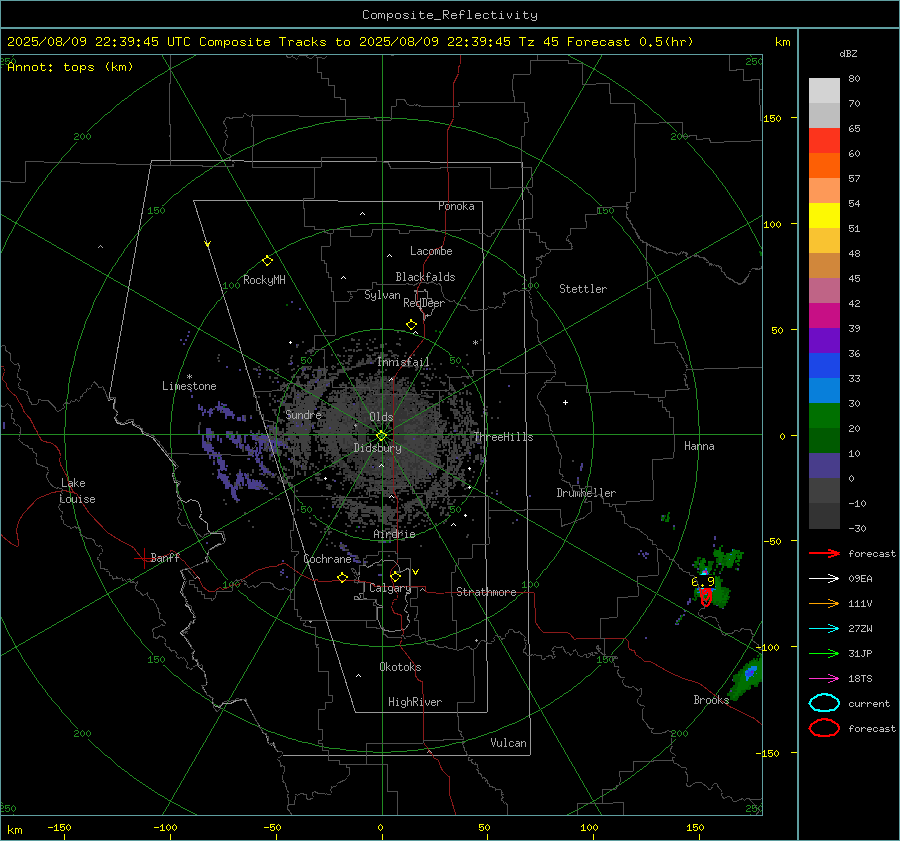Click the HighRiver label

[415, 702]
